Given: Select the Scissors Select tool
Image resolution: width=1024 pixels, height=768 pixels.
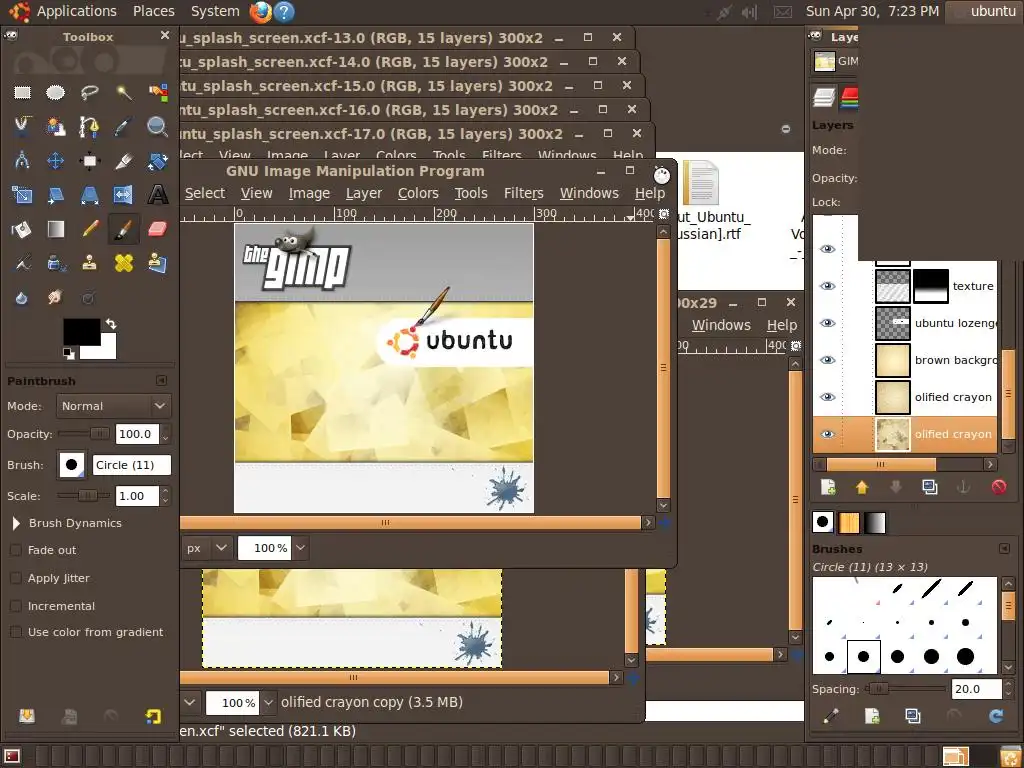Looking at the screenshot, I should 22,126.
